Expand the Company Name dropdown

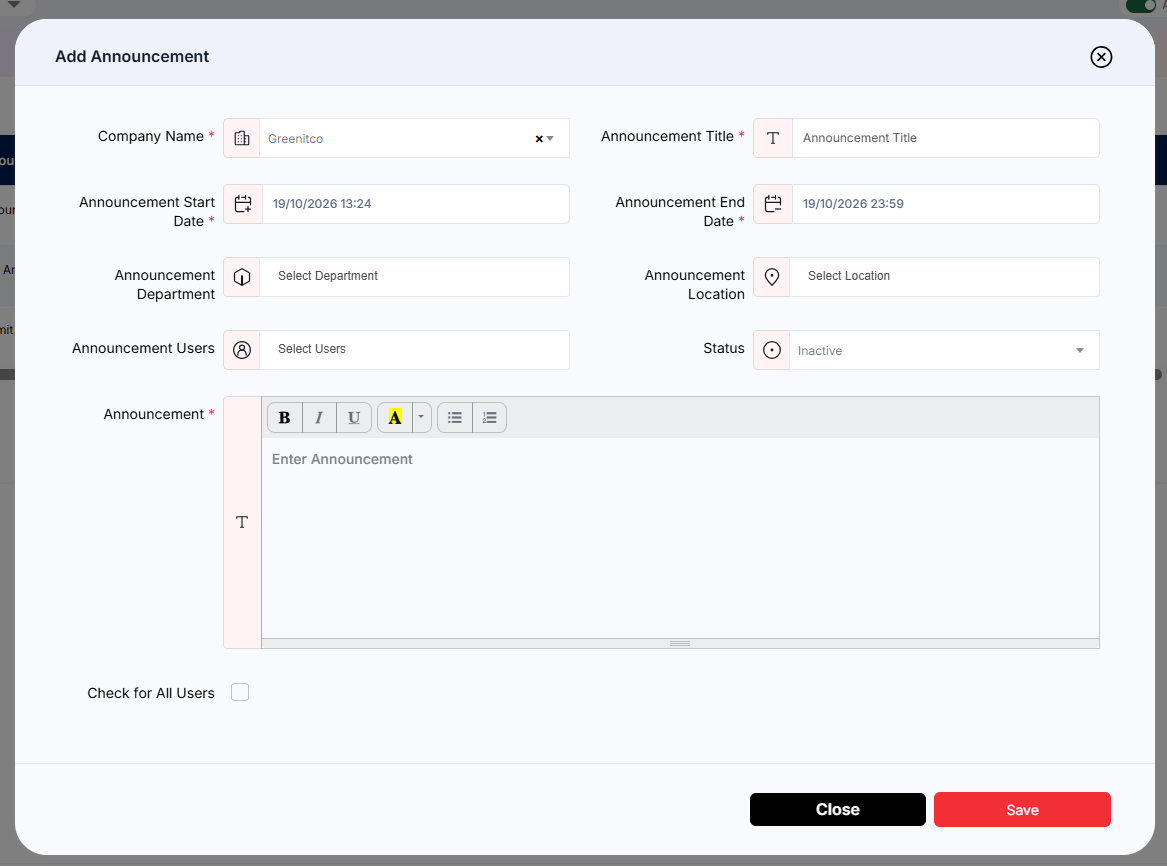[550, 139]
